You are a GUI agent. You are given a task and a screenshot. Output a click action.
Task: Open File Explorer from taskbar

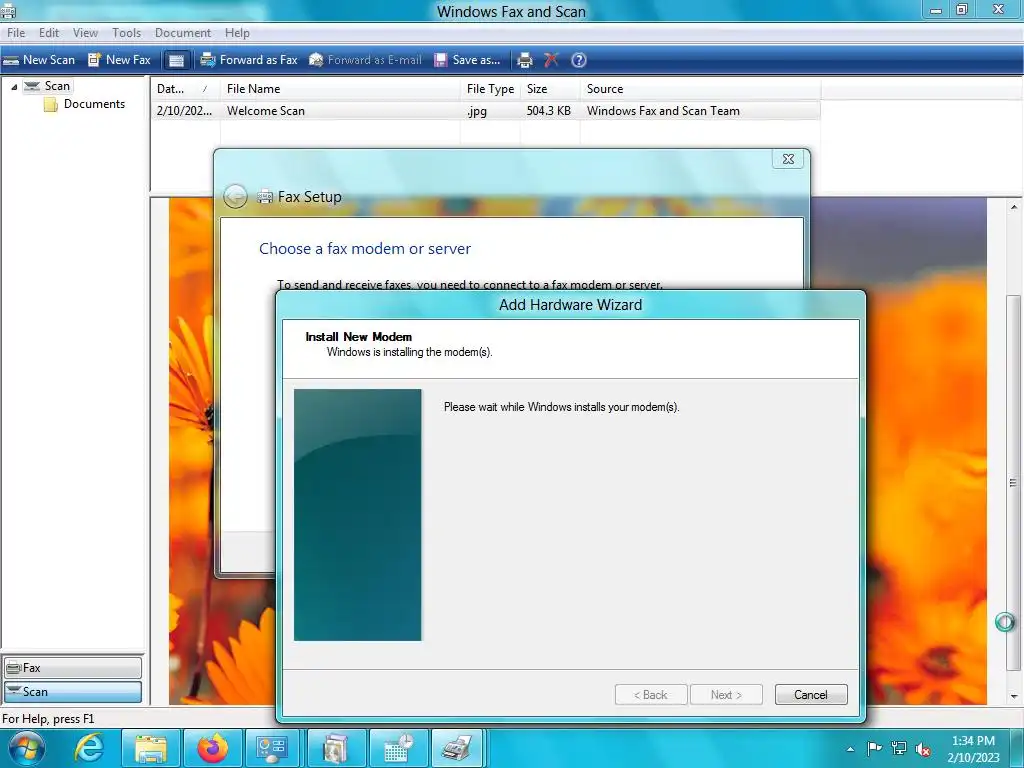click(x=151, y=748)
